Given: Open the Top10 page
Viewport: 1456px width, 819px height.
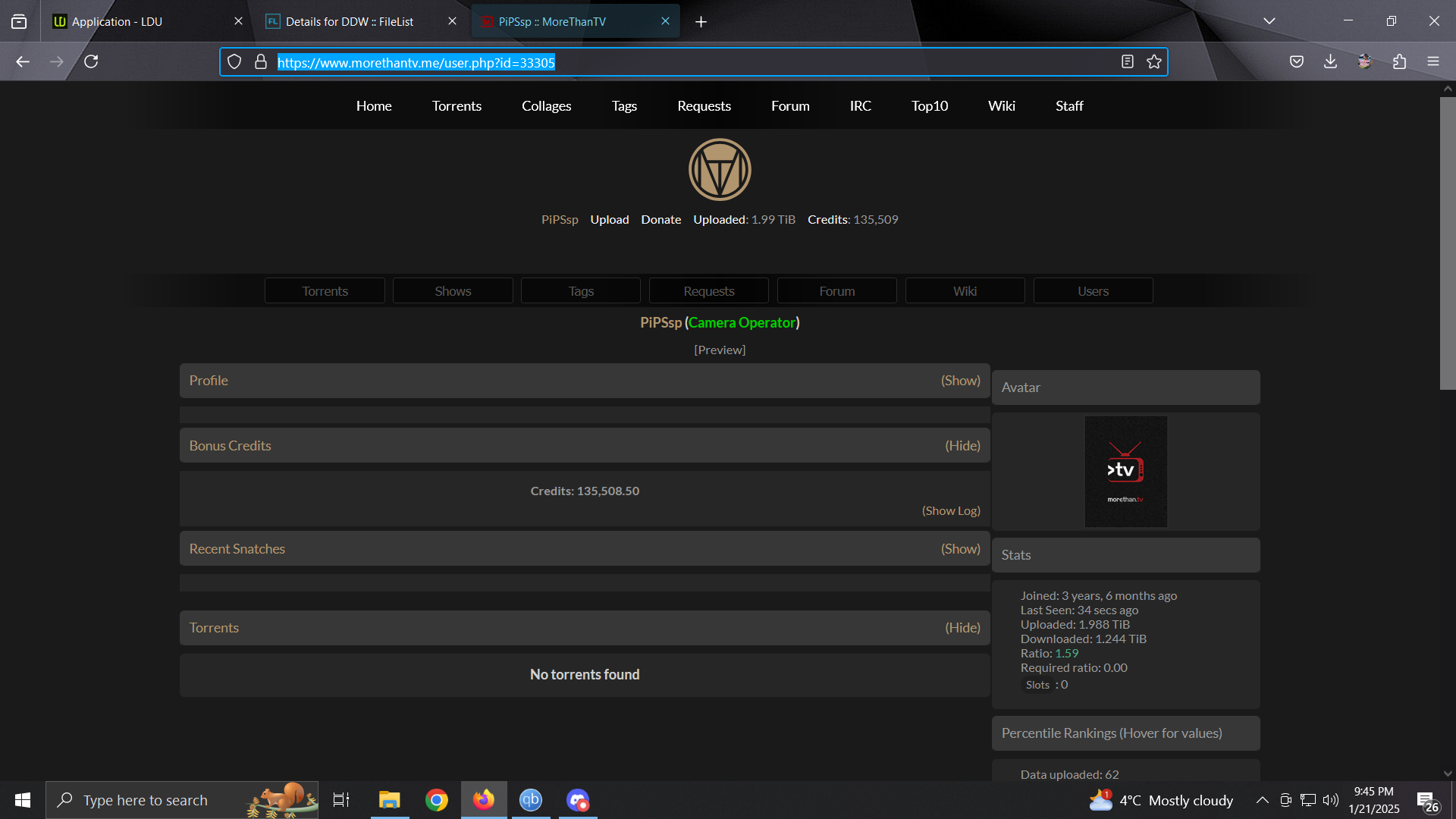Looking at the screenshot, I should (x=930, y=106).
